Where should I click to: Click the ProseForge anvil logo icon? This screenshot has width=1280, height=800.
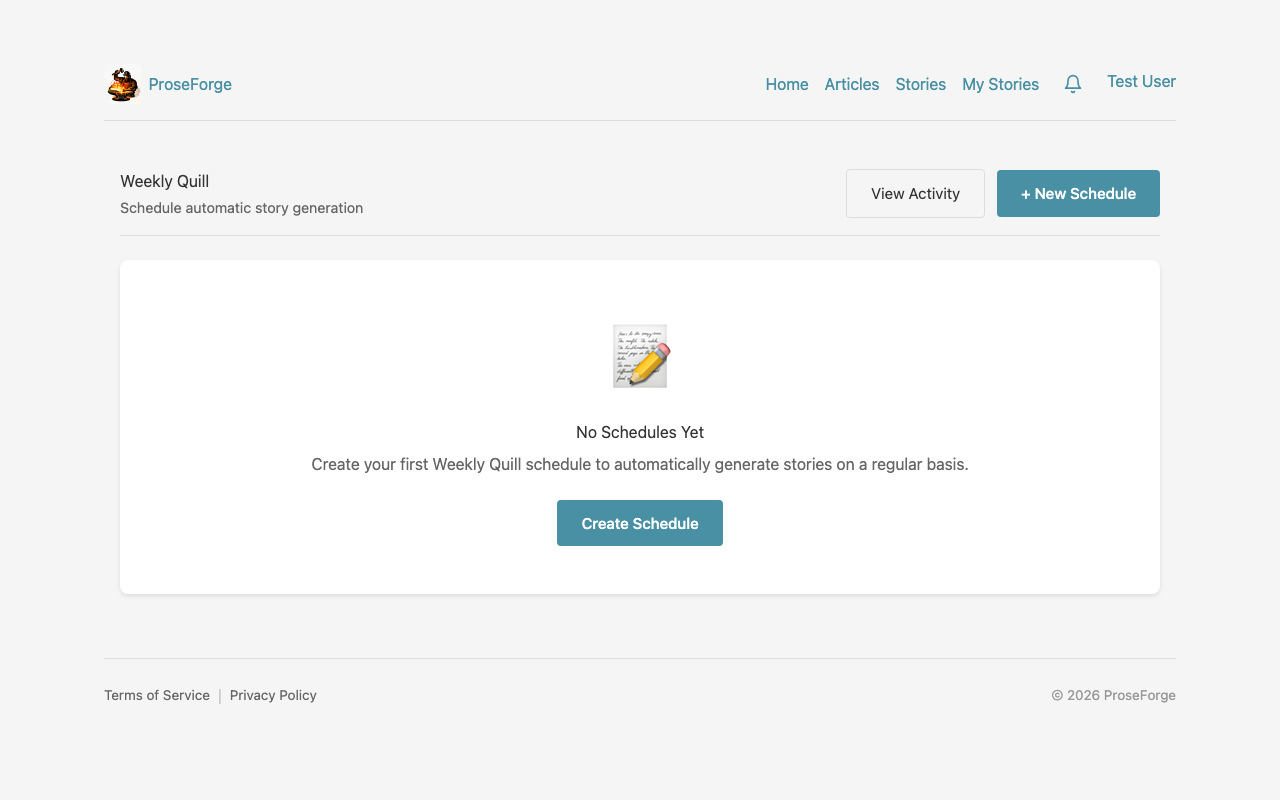[123, 85]
